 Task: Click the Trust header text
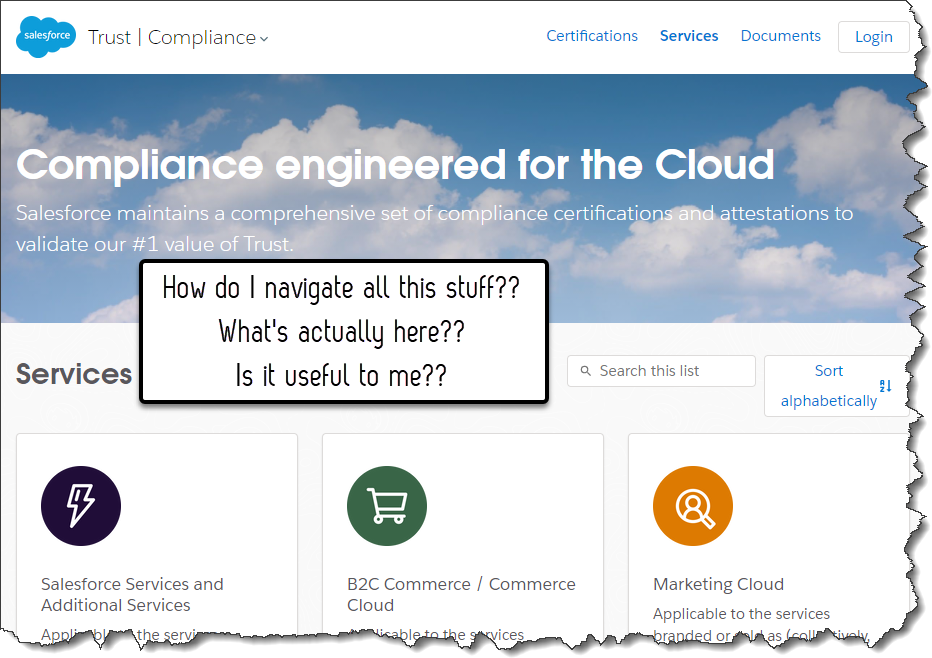pos(109,37)
